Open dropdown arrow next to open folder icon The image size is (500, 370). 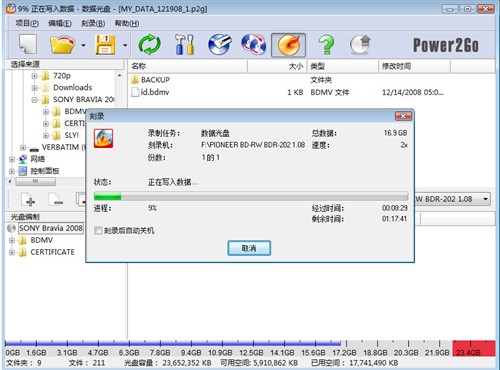pyautogui.click(x=83, y=45)
